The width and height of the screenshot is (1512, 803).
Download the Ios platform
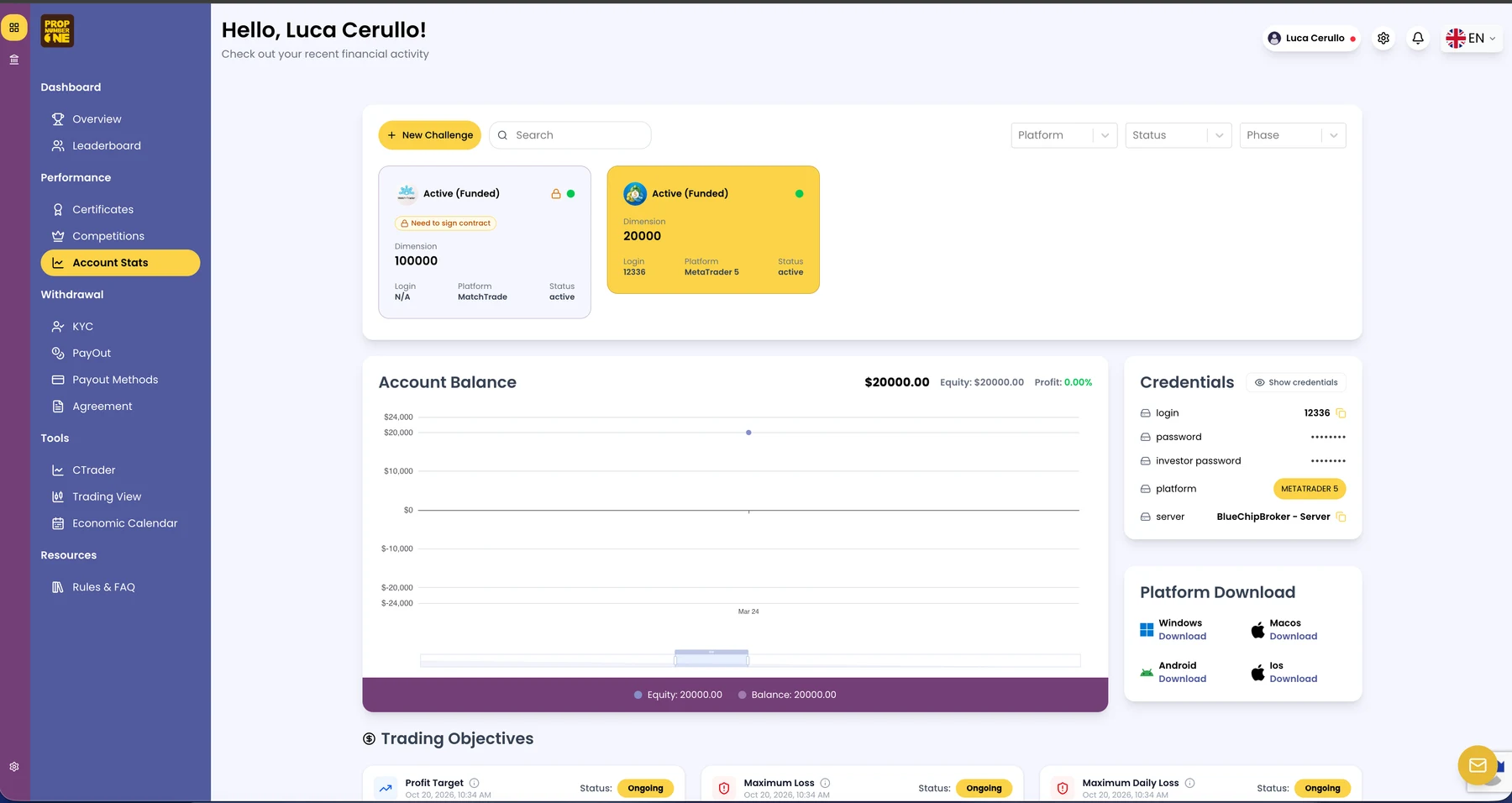pos(1293,679)
